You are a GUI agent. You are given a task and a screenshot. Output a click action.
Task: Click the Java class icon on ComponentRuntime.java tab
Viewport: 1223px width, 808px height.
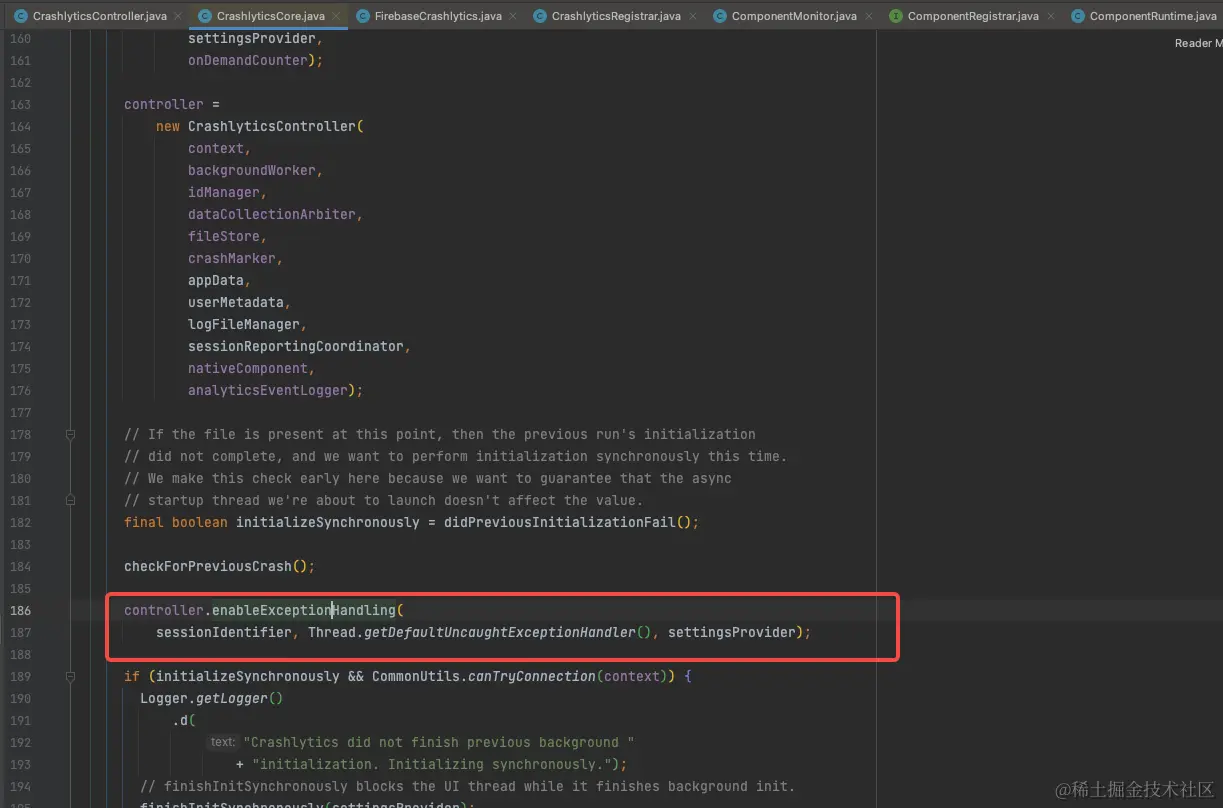click(x=1077, y=16)
